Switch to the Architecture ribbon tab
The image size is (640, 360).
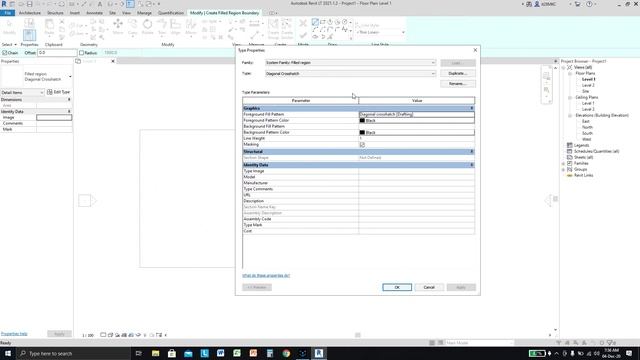(x=30, y=13)
